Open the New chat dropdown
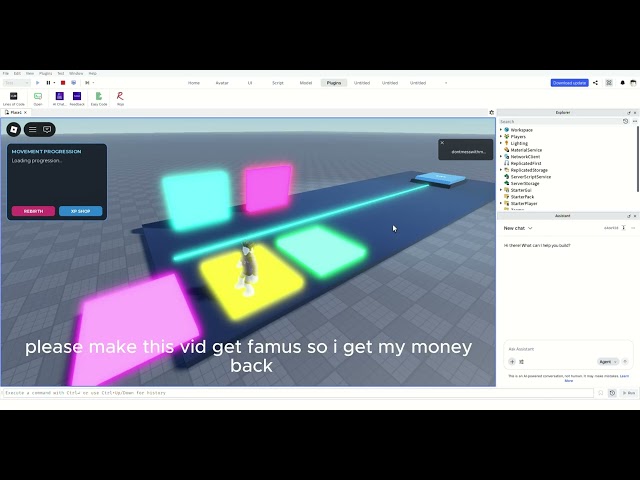This screenshot has height=480, width=640. [518, 228]
